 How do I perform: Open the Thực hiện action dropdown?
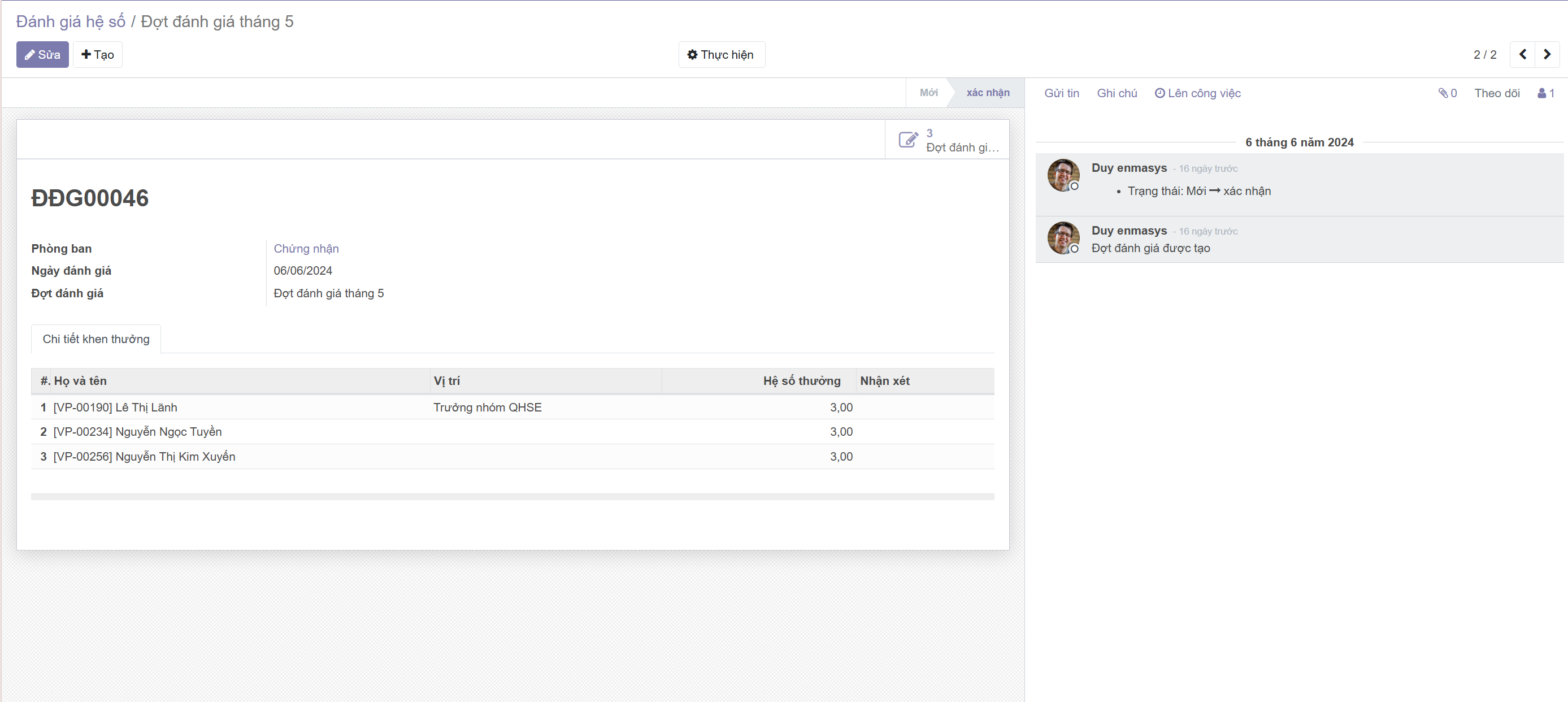[x=722, y=55]
